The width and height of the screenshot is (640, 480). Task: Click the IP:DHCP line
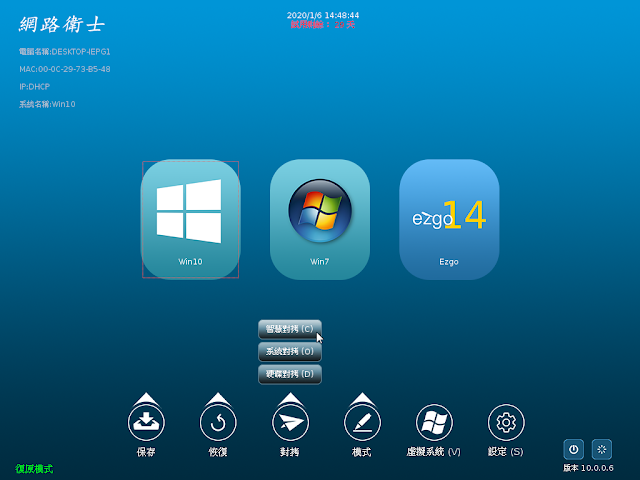[x=34, y=87]
